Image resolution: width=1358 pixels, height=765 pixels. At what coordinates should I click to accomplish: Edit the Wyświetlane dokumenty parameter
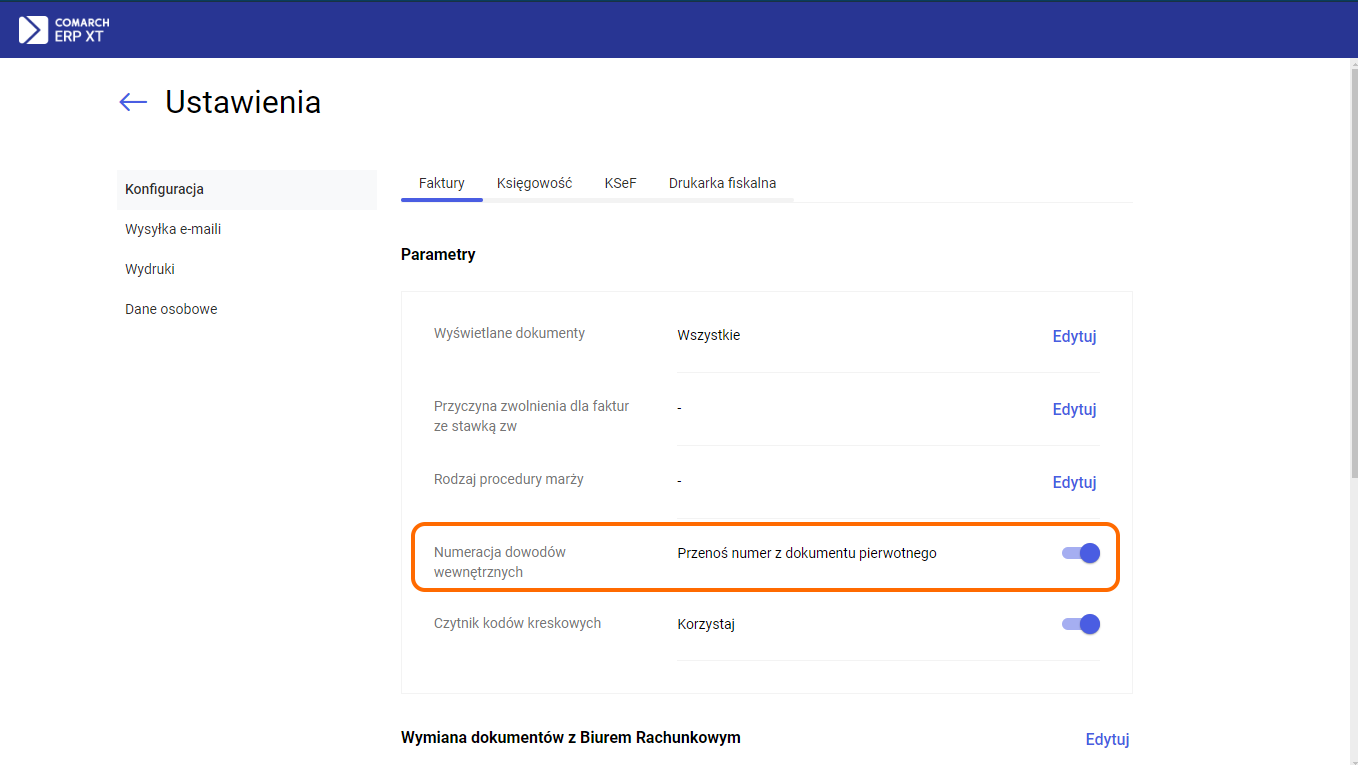click(x=1074, y=336)
